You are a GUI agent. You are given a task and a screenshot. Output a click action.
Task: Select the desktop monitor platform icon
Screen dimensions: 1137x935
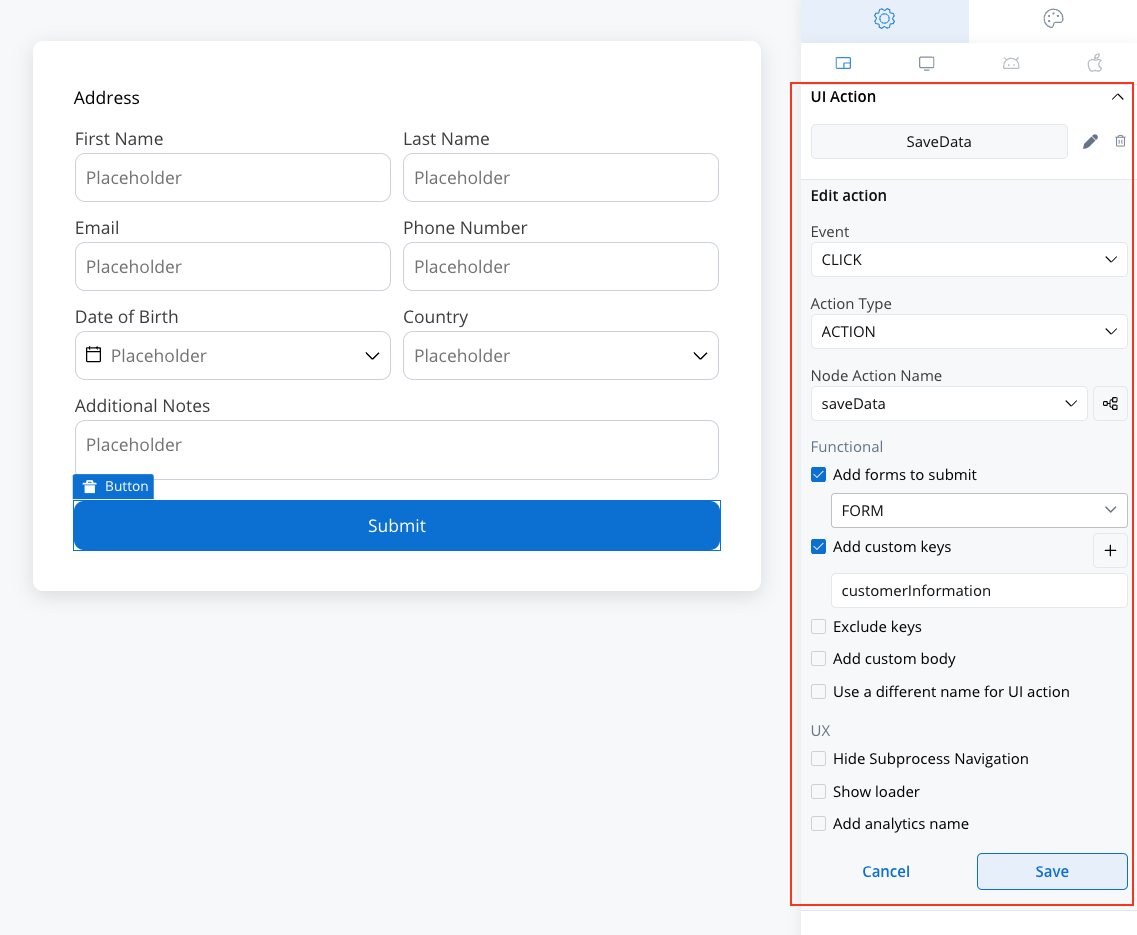927,63
